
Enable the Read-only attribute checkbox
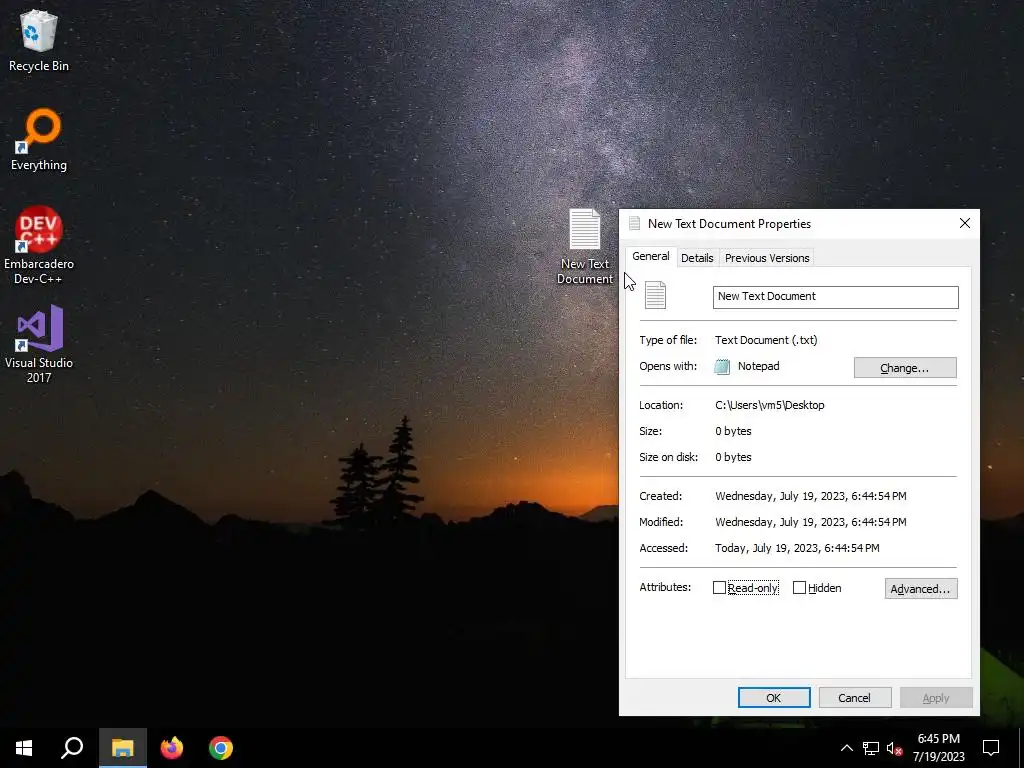[x=719, y=588]
